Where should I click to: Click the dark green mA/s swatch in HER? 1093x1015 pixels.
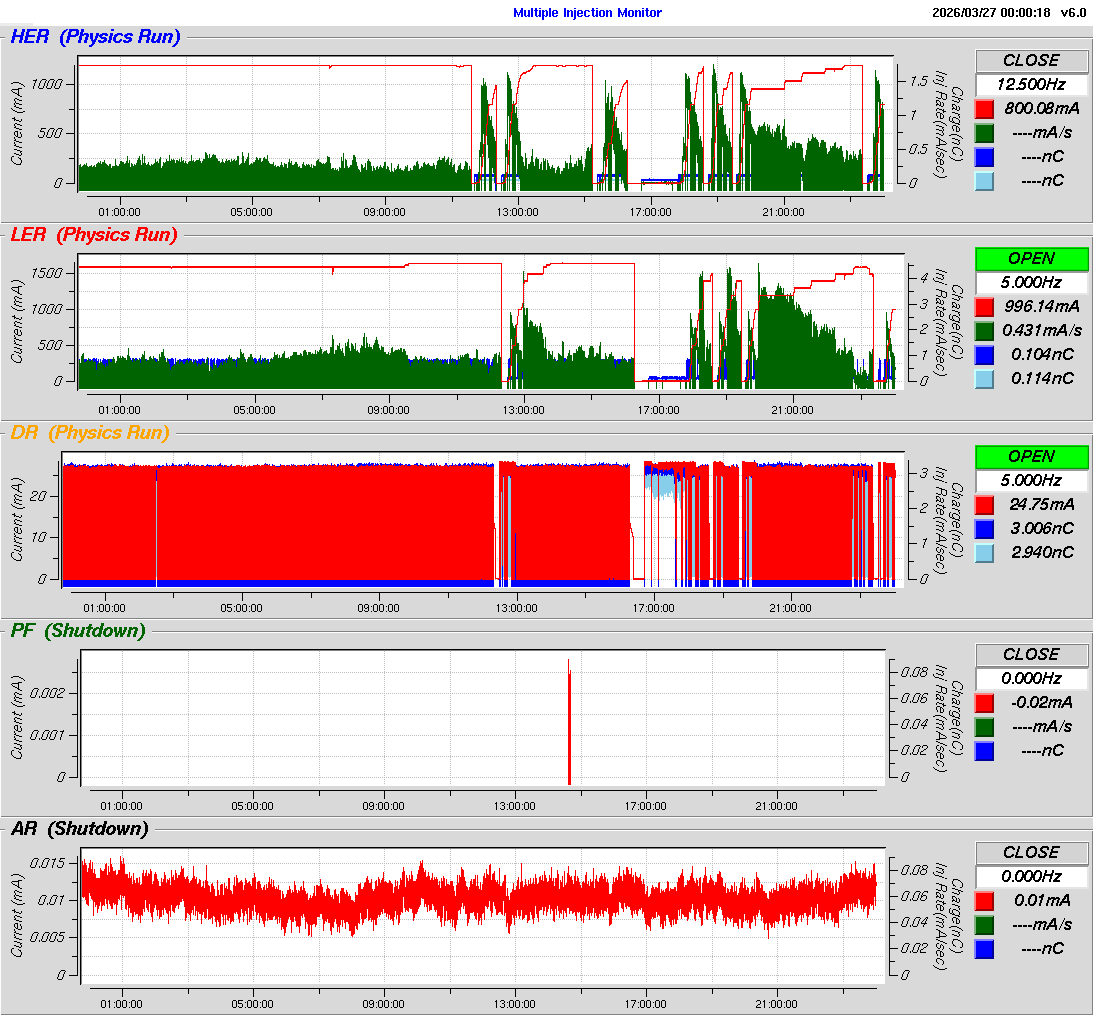point(985,132)
